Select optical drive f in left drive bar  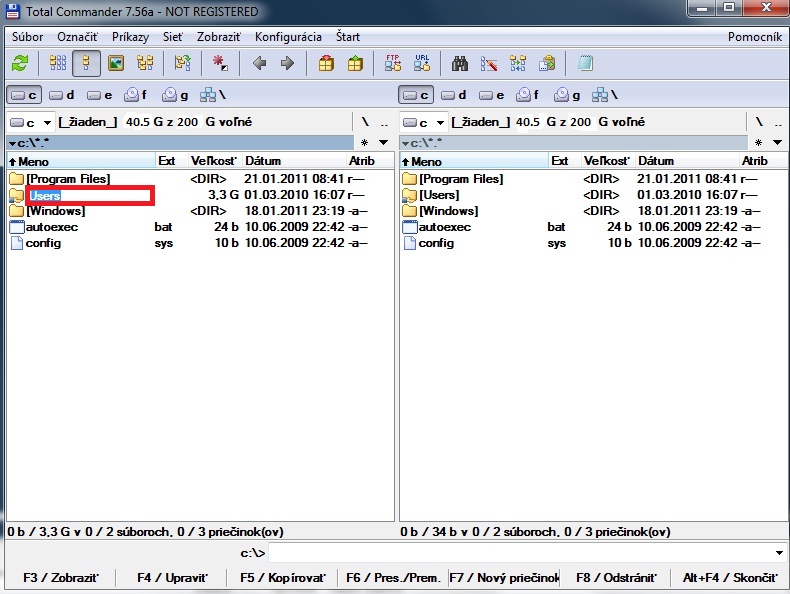[x=136, y=95]
